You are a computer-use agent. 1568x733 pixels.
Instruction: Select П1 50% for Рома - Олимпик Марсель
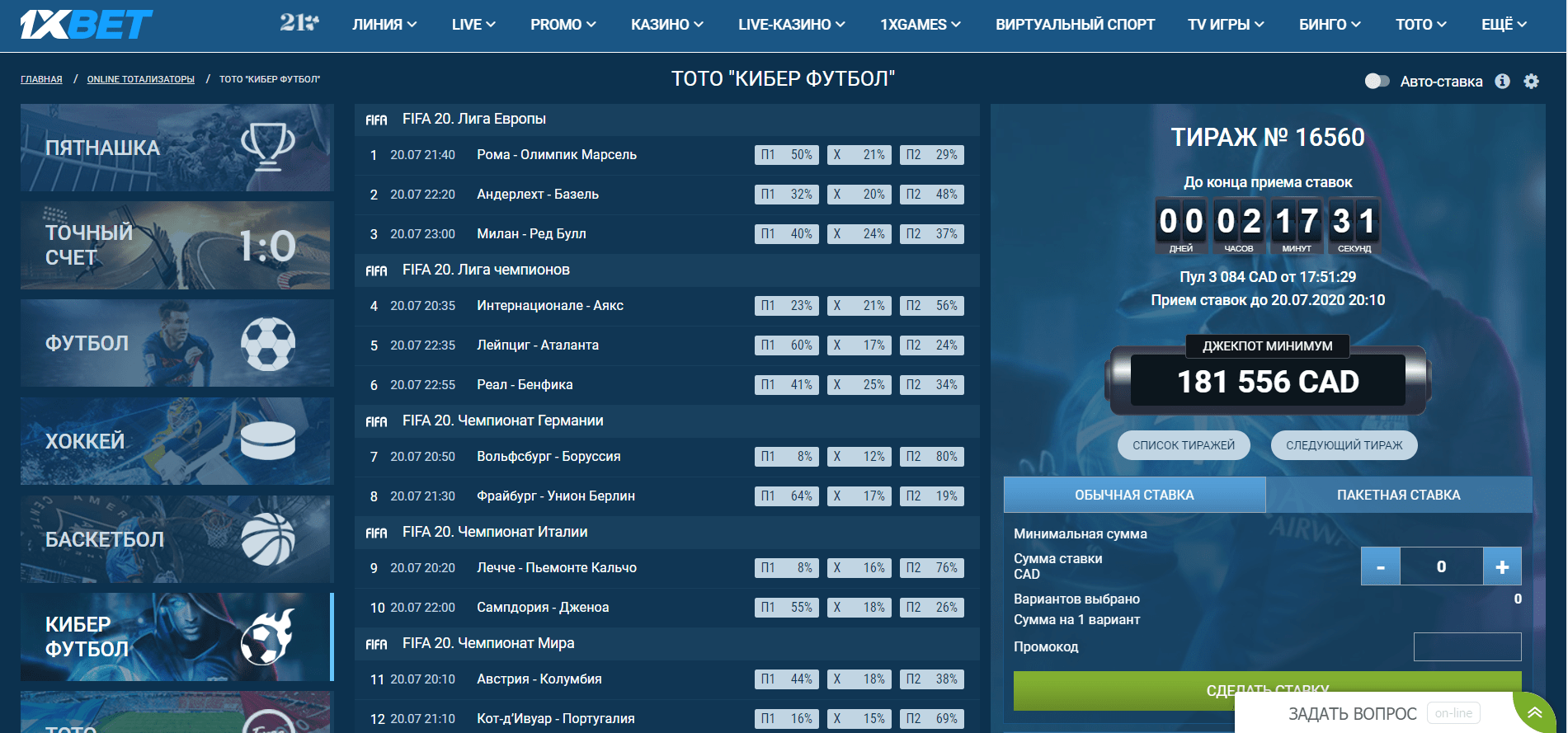pyautogui.click(x=787, y=155)
